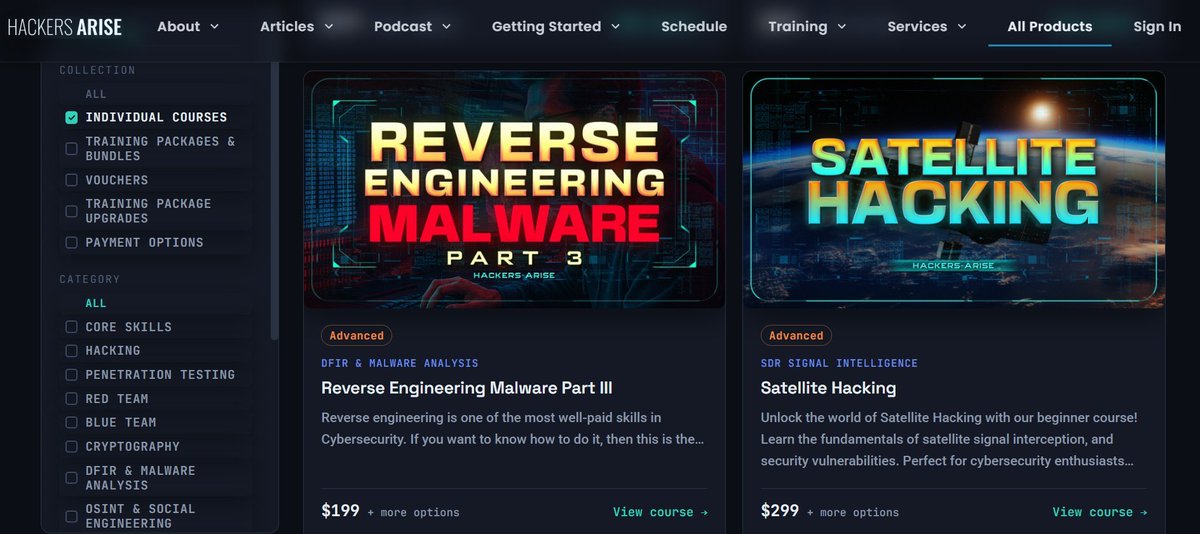This screenshot has height=534, width=1200.
Task: Check the Blue Team category
Action: pyautogui.click(x=71, y=423)
